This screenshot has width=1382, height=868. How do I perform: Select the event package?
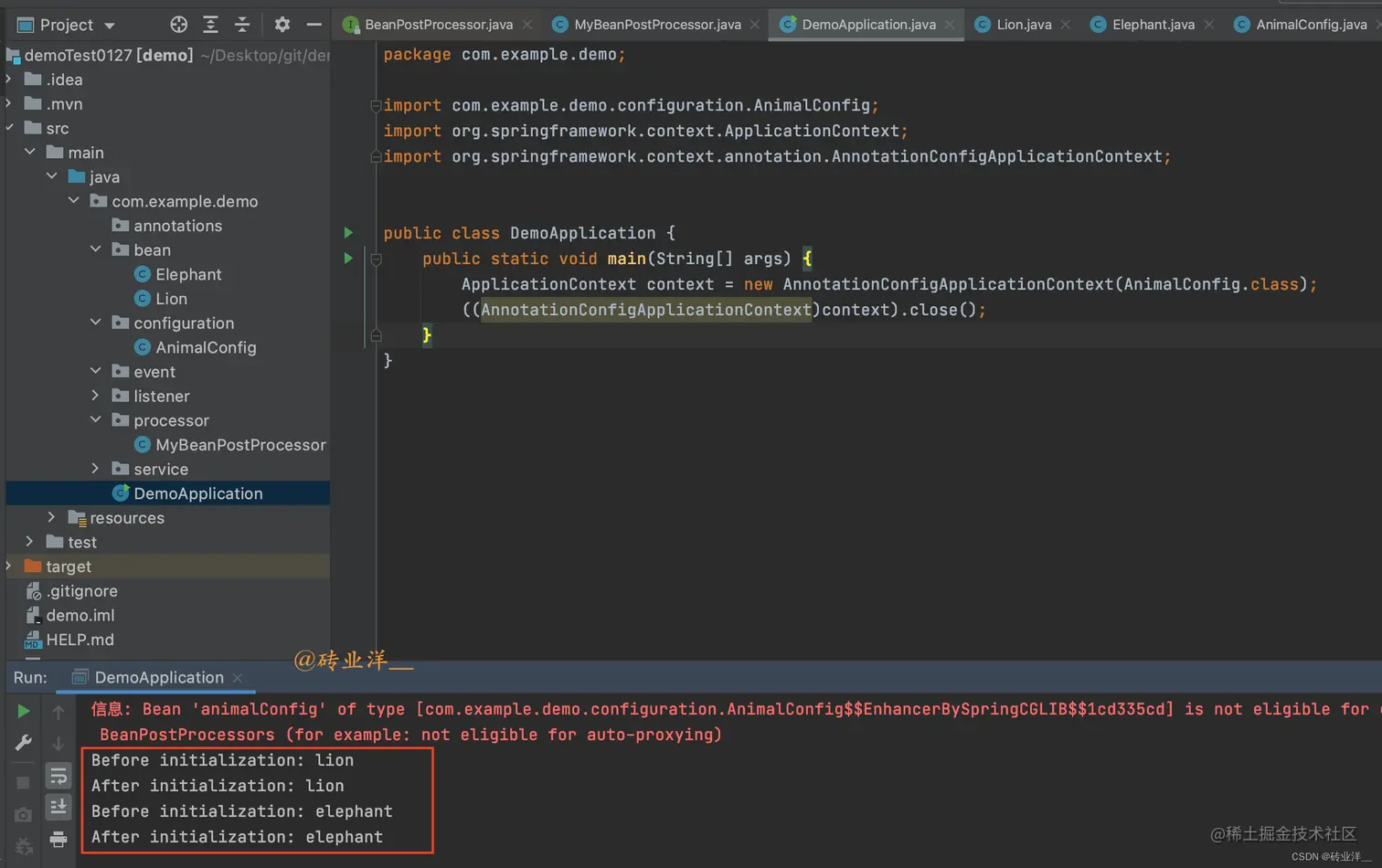click(x=154, y=371)
